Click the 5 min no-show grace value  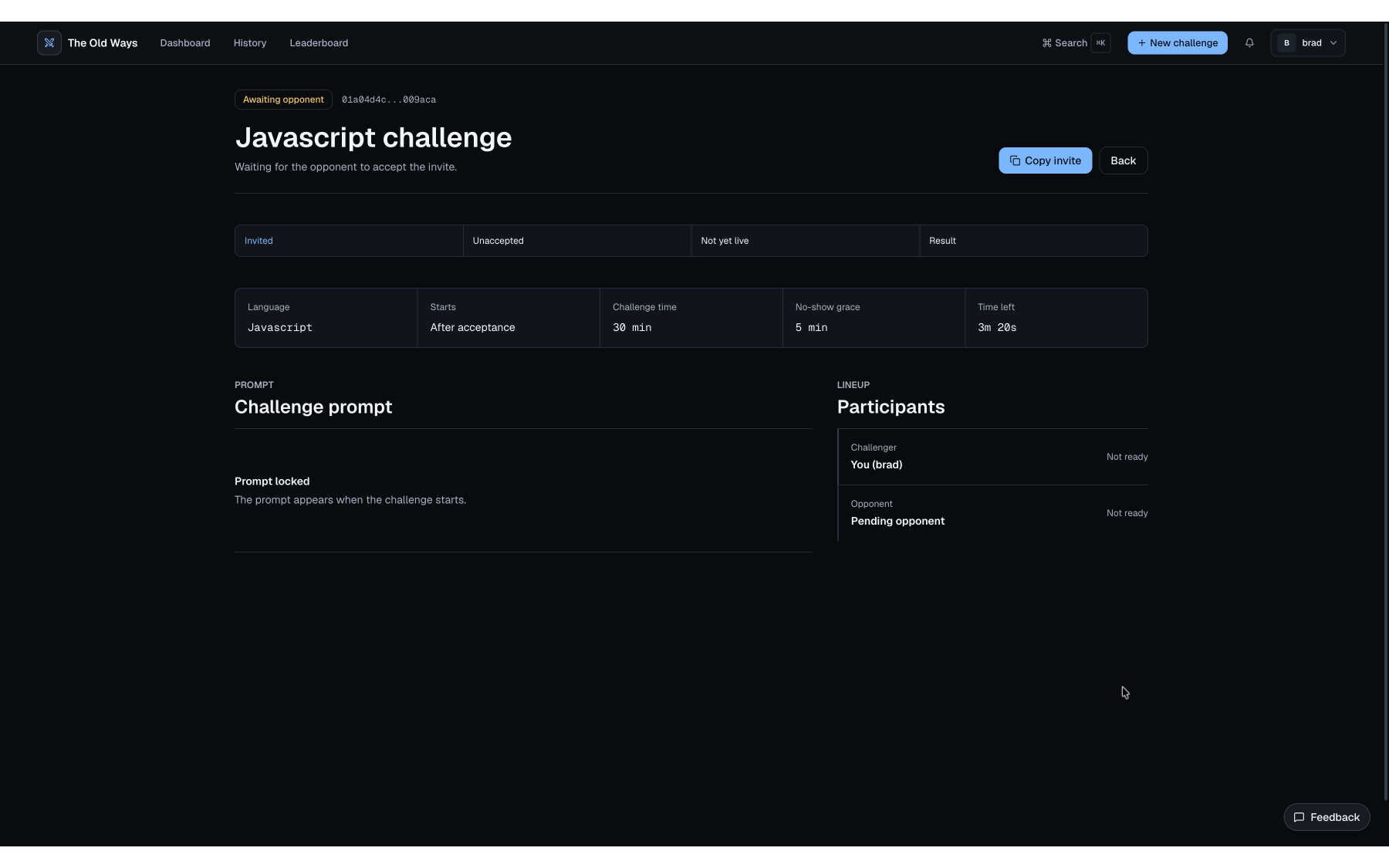[x=811, y=328]
